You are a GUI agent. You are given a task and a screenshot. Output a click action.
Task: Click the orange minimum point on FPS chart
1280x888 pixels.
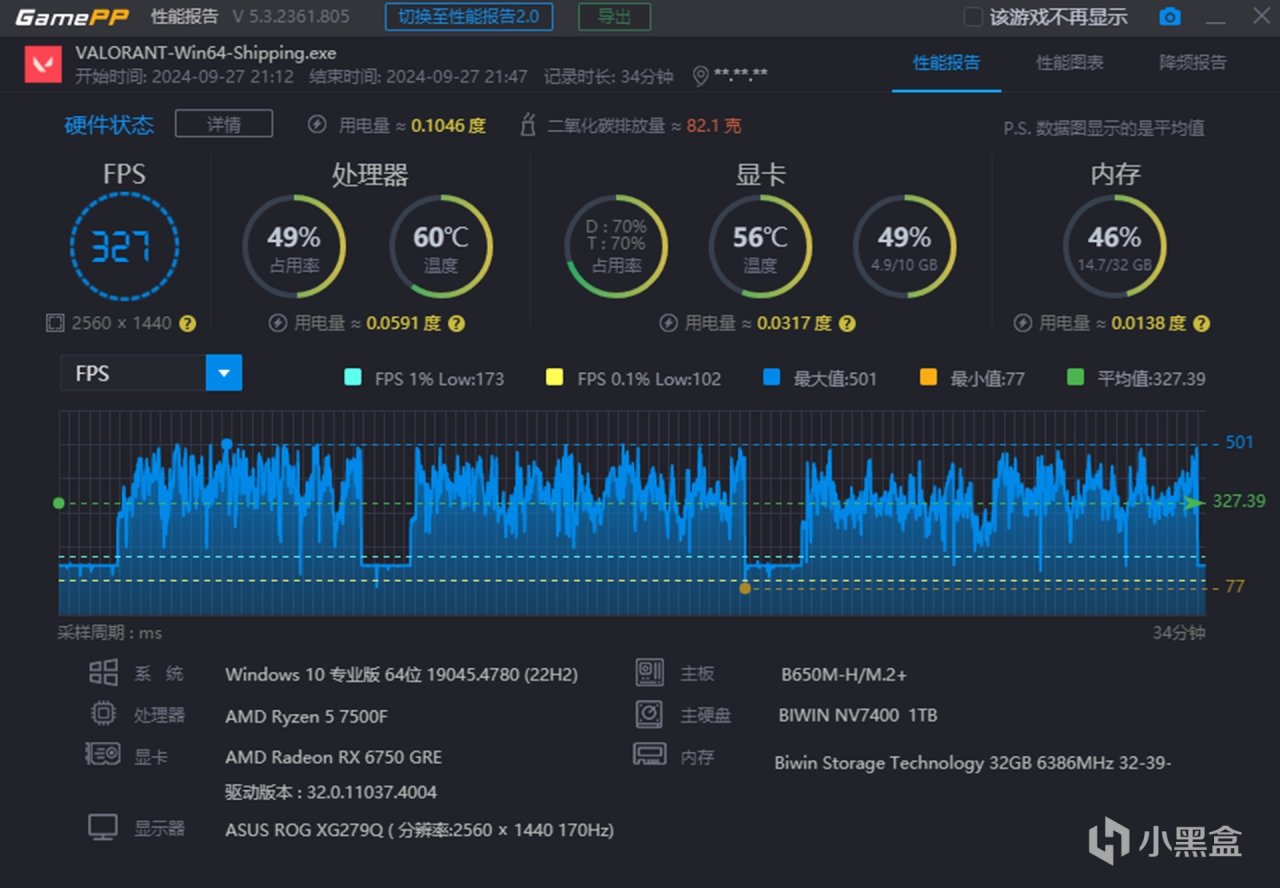[745, 588]
